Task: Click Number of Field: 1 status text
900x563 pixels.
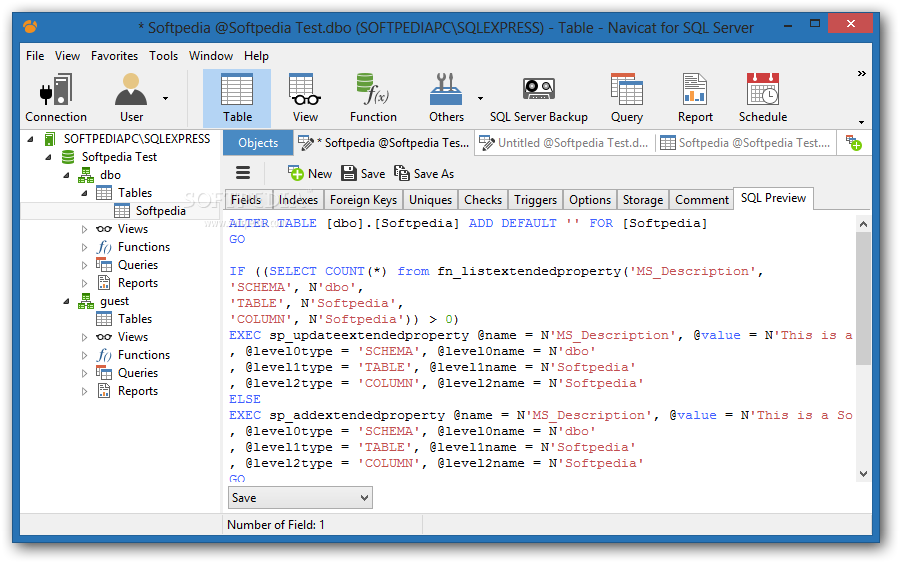Action: click(276, 525)
